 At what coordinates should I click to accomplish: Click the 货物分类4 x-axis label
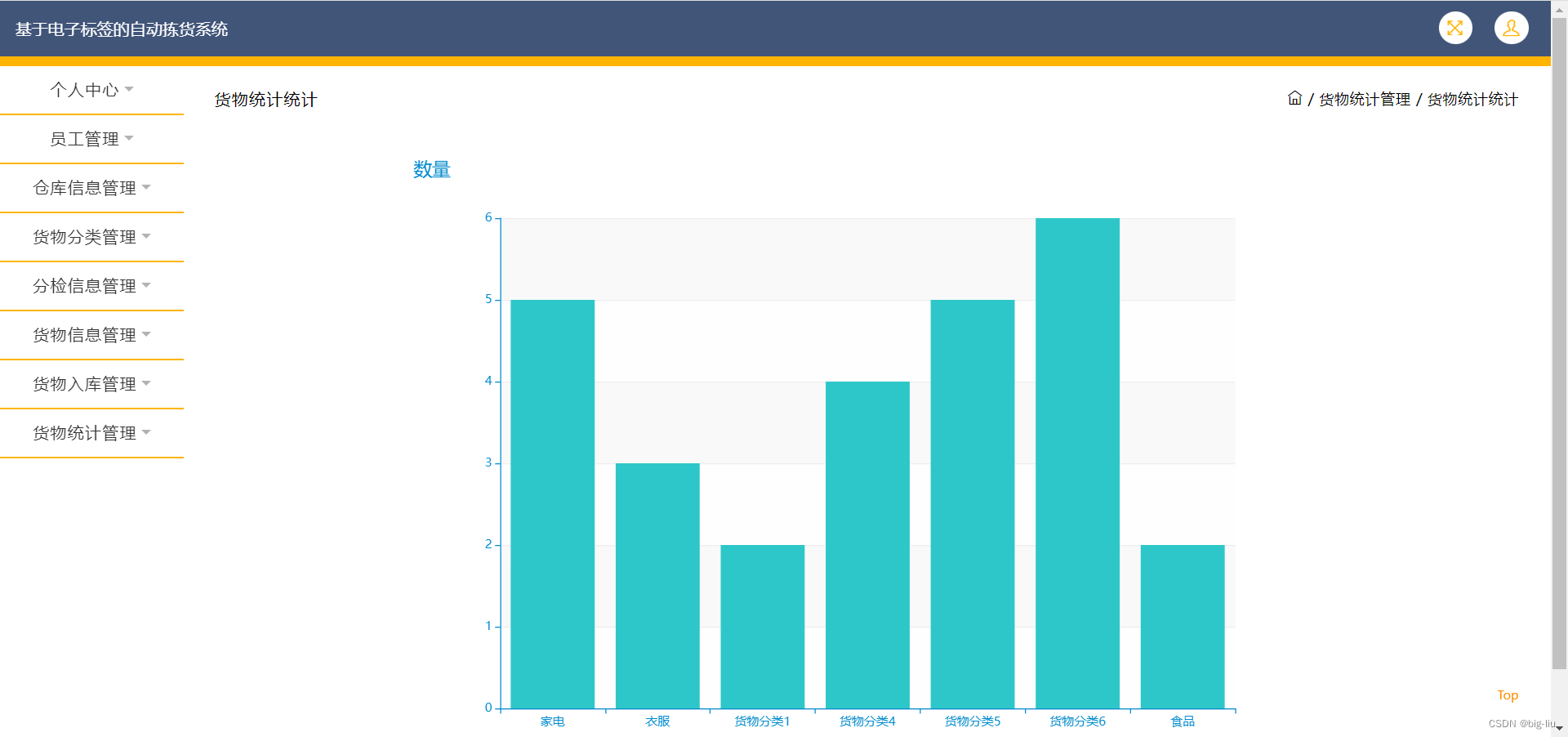pos(867,721)
